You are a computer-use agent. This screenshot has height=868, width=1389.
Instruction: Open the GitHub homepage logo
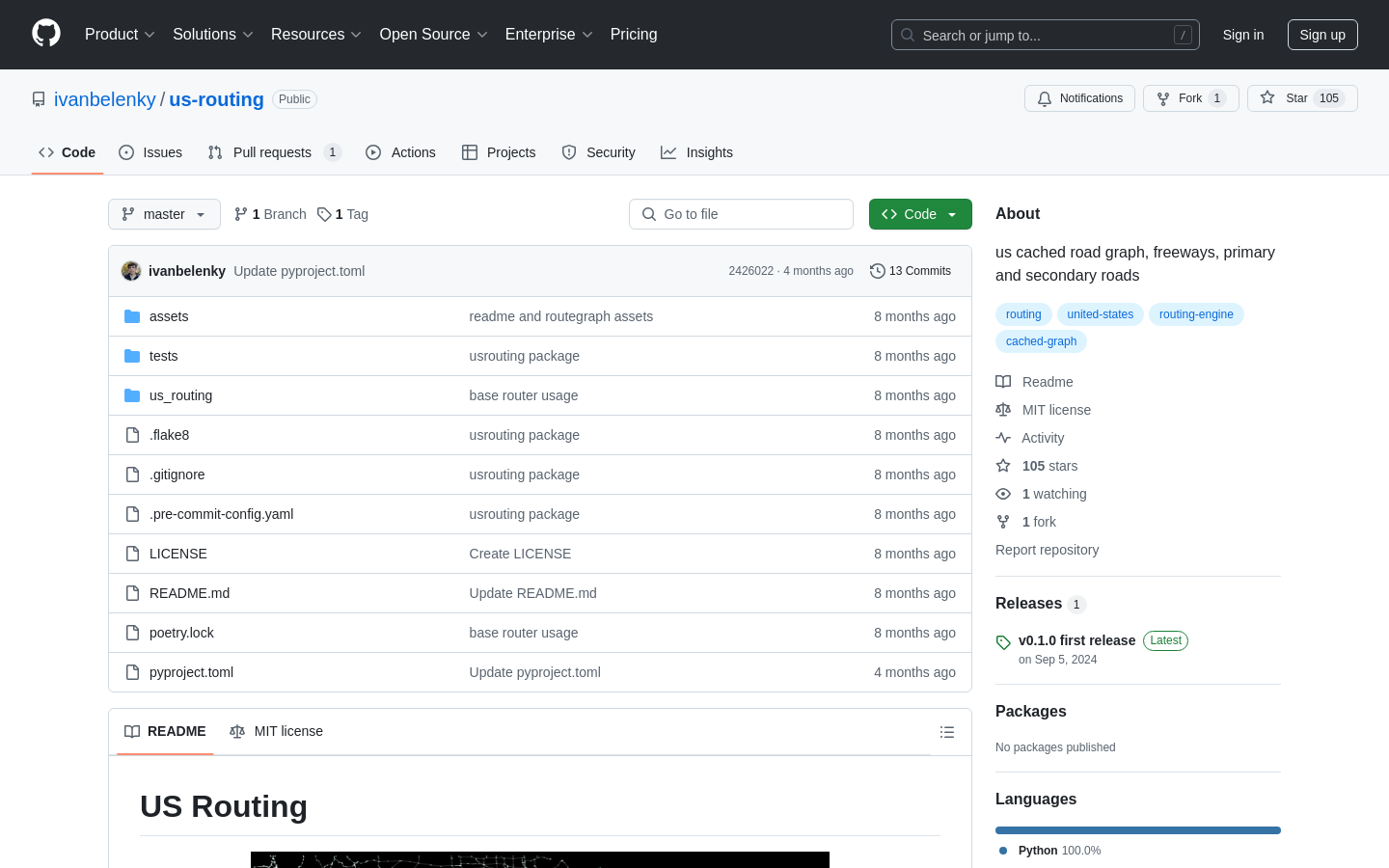click(46, 34)
